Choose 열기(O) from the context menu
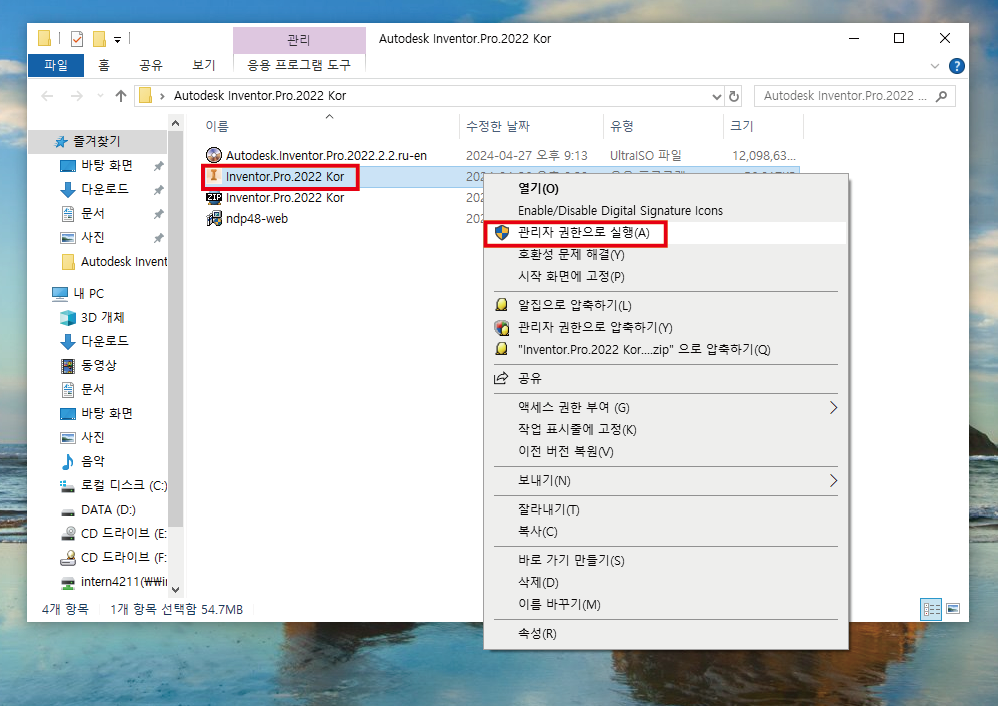This screenshot has height=706, width=998. tap(666, 188)
